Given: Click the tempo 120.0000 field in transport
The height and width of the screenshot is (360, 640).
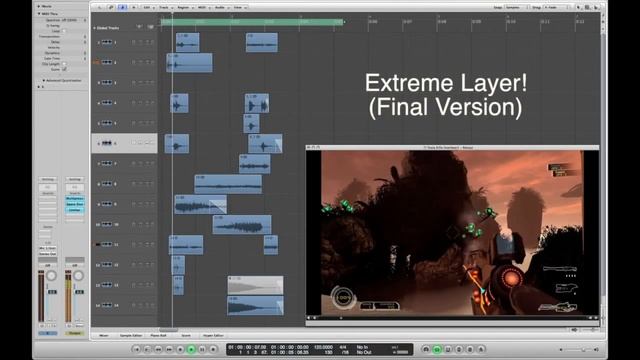Looking at the screenshot, I should [x=323, y=347].
